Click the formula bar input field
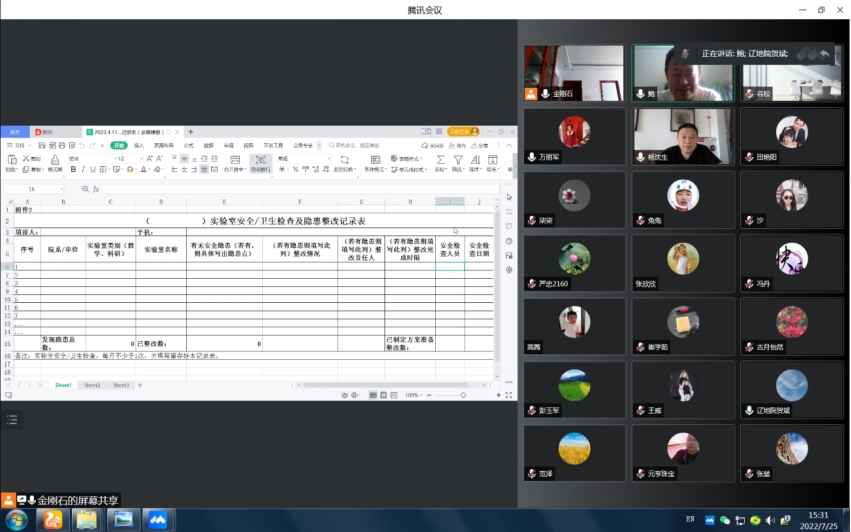Viewport: 851px width, 532px height. pos(300,189)
